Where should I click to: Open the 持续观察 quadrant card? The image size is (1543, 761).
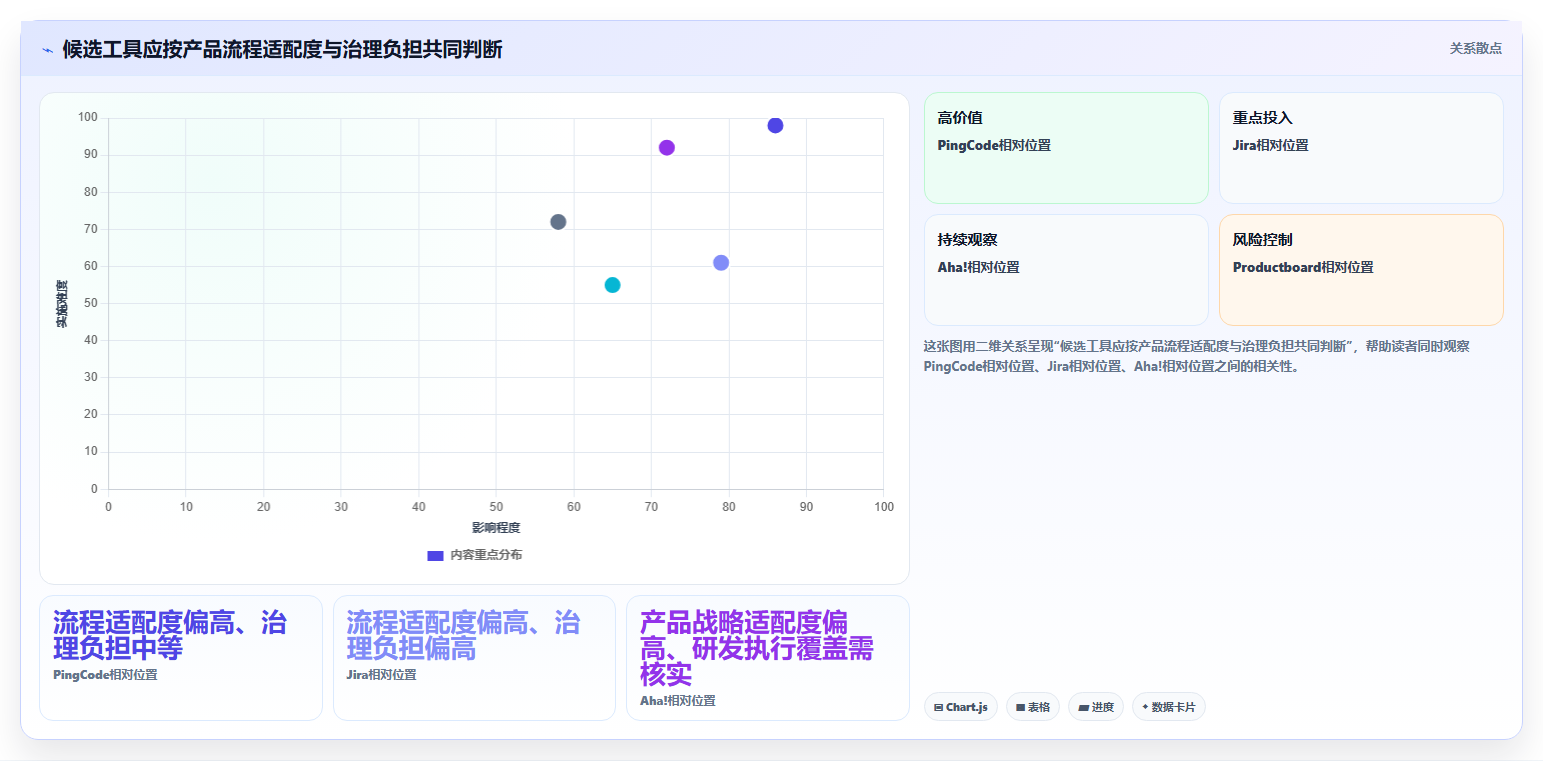click(1066, 270)
